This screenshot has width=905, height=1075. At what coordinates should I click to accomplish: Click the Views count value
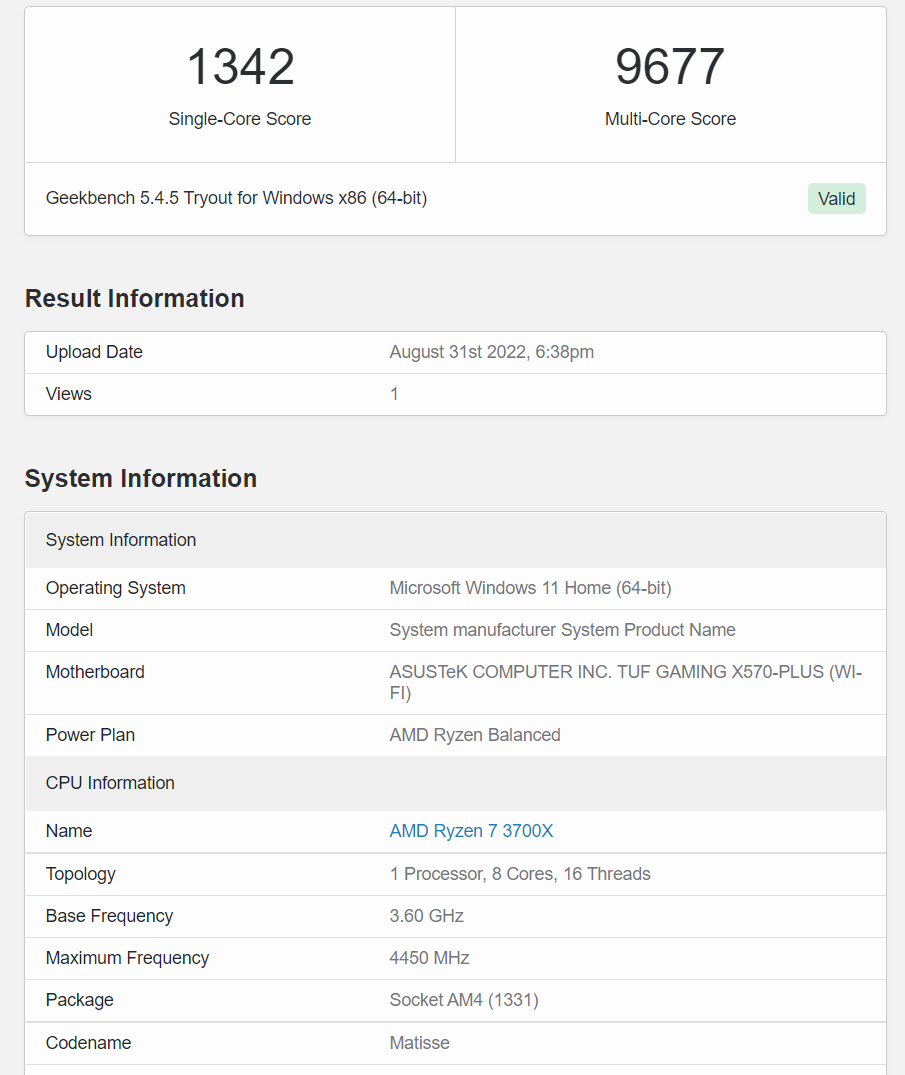(394, 394)
